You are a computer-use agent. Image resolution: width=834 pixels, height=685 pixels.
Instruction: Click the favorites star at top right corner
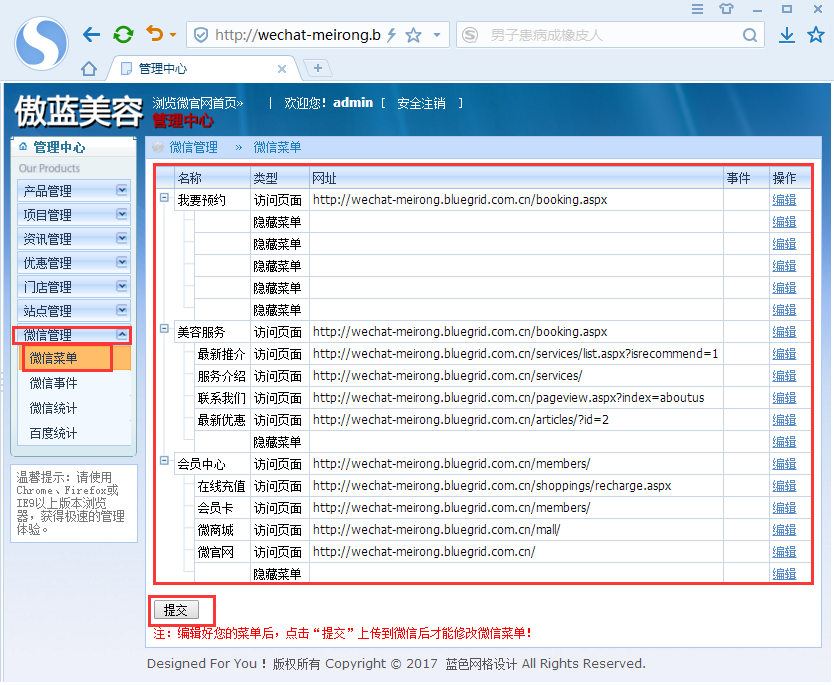(815, 33)
